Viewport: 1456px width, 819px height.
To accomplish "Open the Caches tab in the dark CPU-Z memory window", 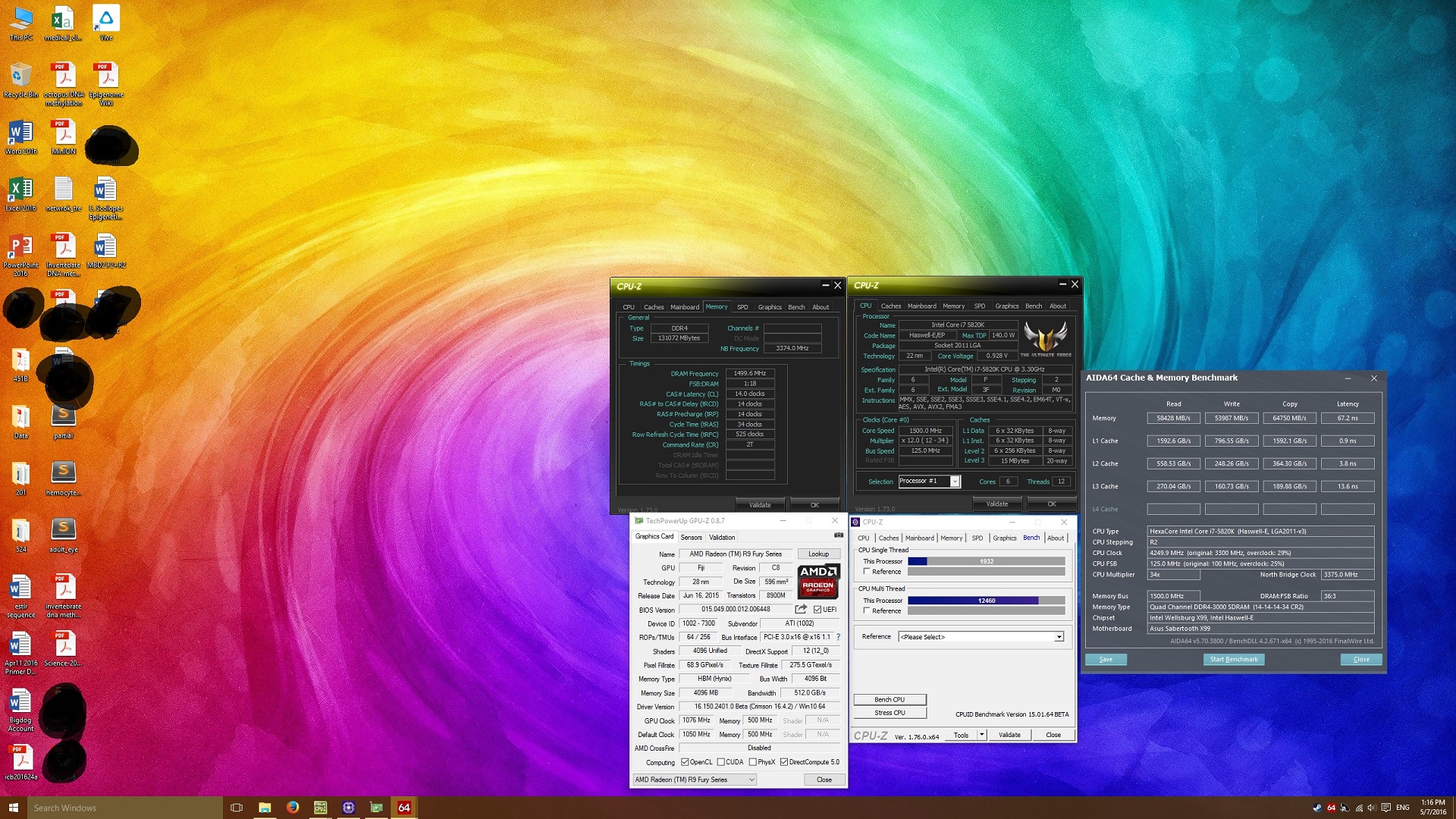I will click(654, 307).
